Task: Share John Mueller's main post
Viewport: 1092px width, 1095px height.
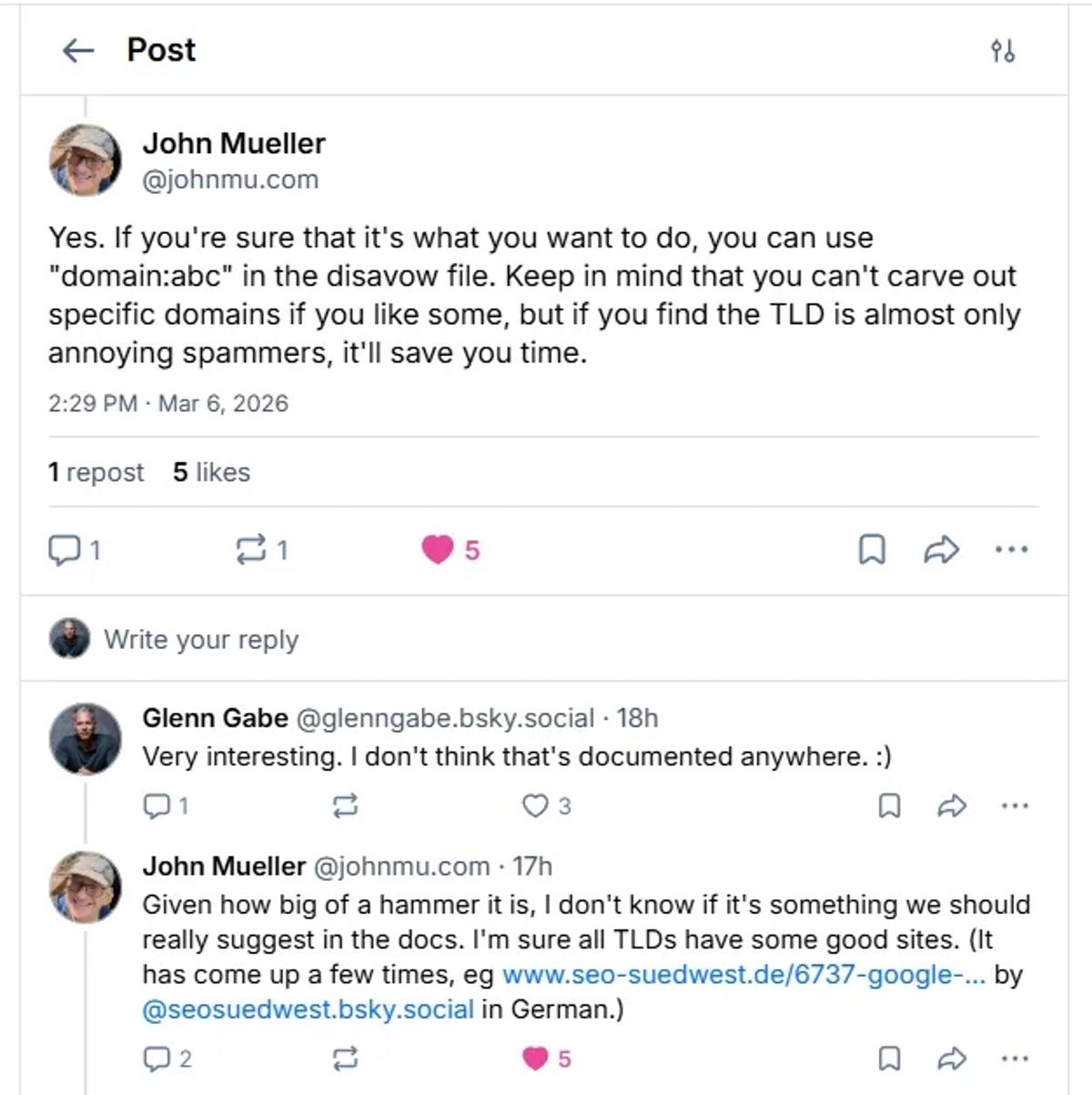Action: click(941, 549)
